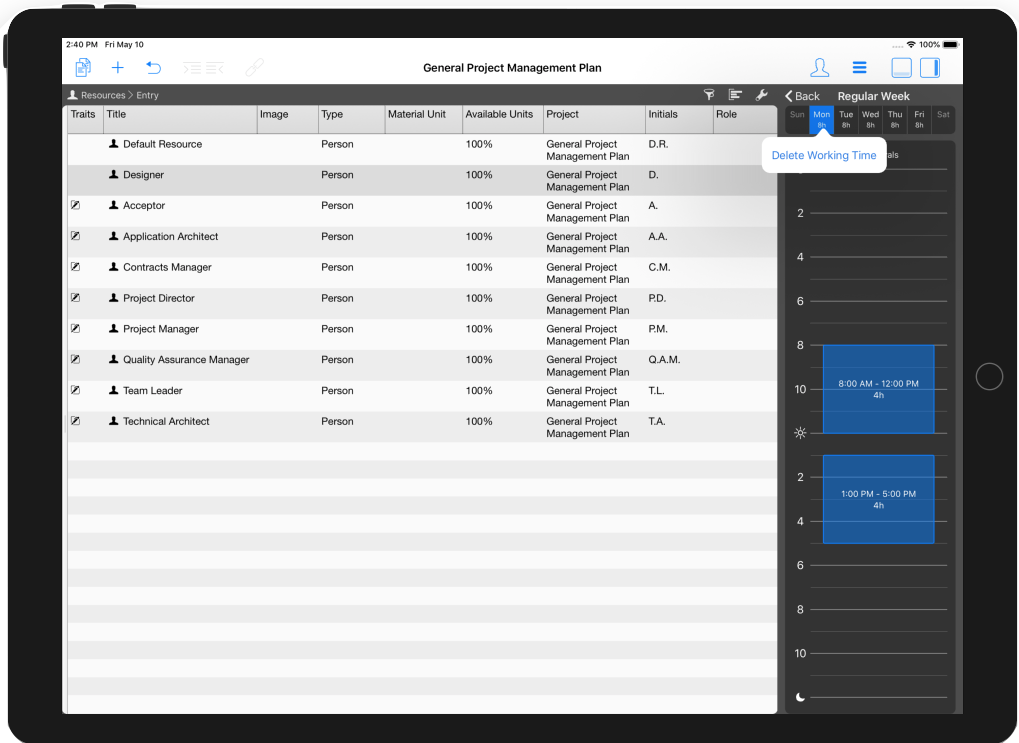Viewport: 1019px width, 743px height.
Task: Select the 1:00 PM working time block
Action: (x=878, y=498)
